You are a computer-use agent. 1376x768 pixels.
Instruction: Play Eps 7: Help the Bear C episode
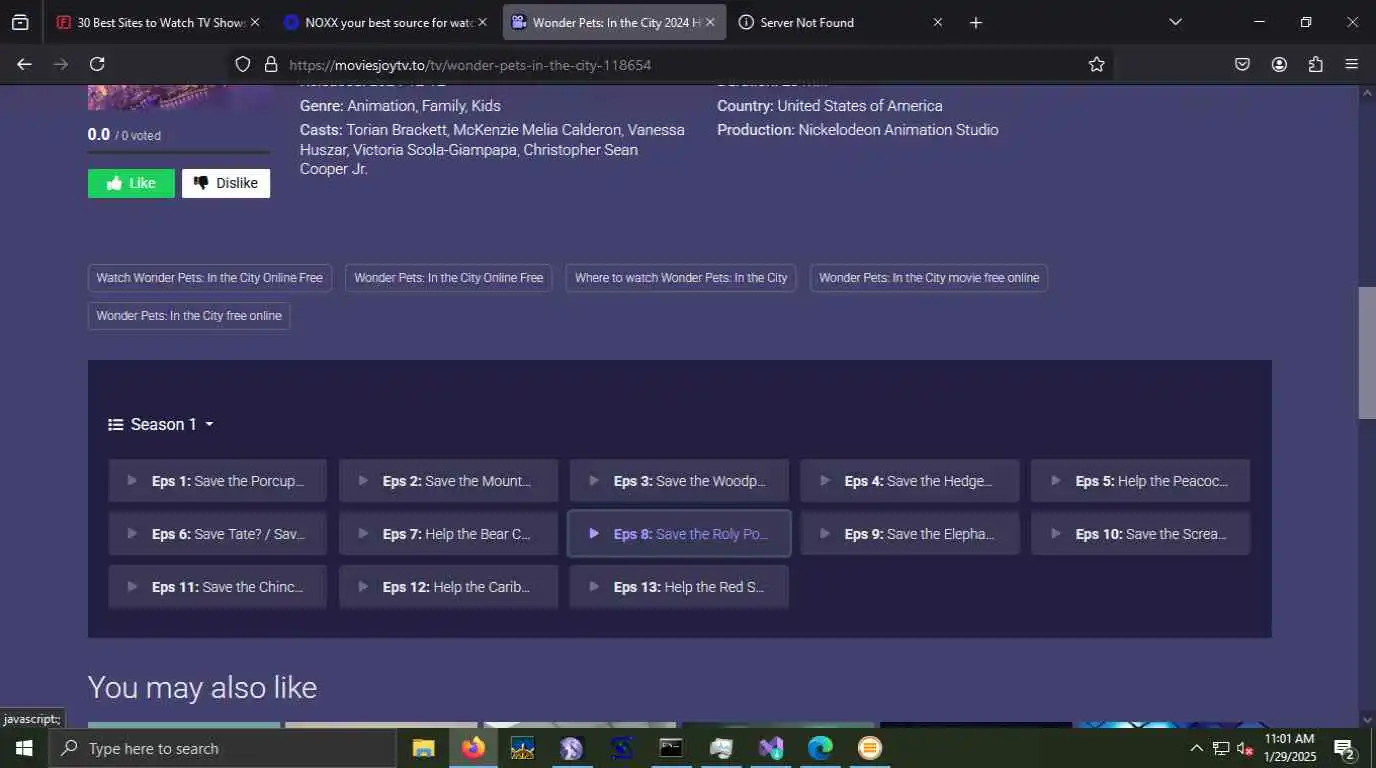(448, 534)
